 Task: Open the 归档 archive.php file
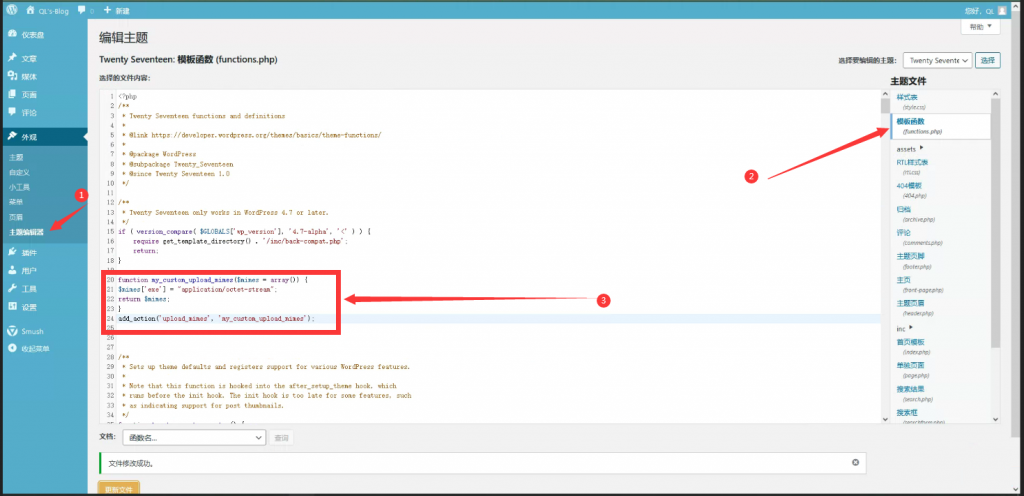[916, 214]
